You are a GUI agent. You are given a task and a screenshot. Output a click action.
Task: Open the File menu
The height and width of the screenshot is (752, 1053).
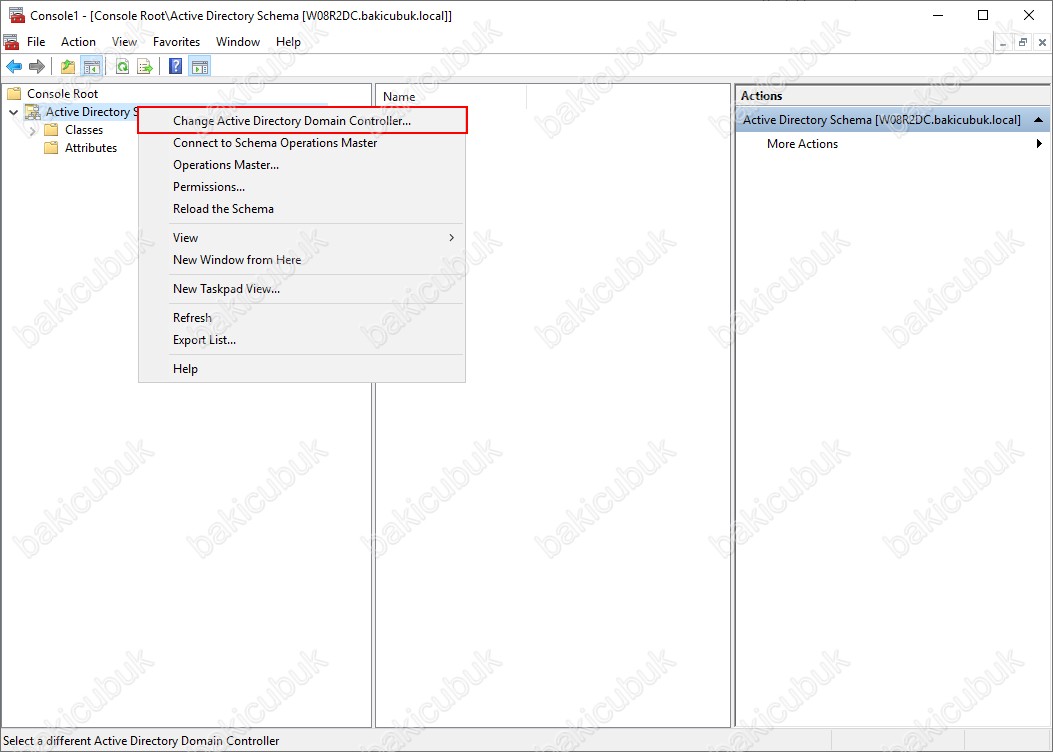tap(36, 42)
